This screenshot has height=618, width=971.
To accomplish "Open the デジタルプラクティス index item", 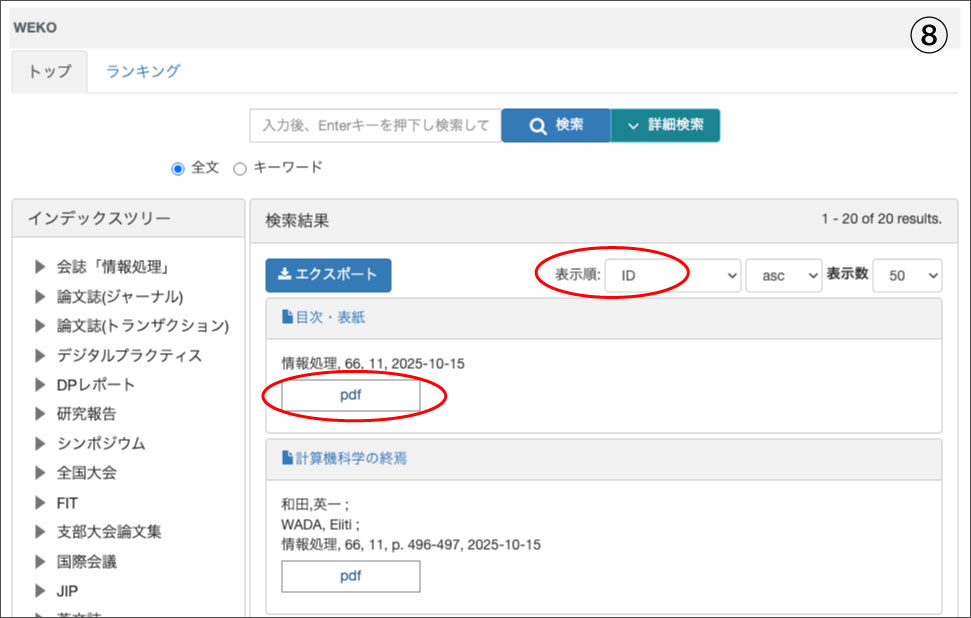I will 129,356.
